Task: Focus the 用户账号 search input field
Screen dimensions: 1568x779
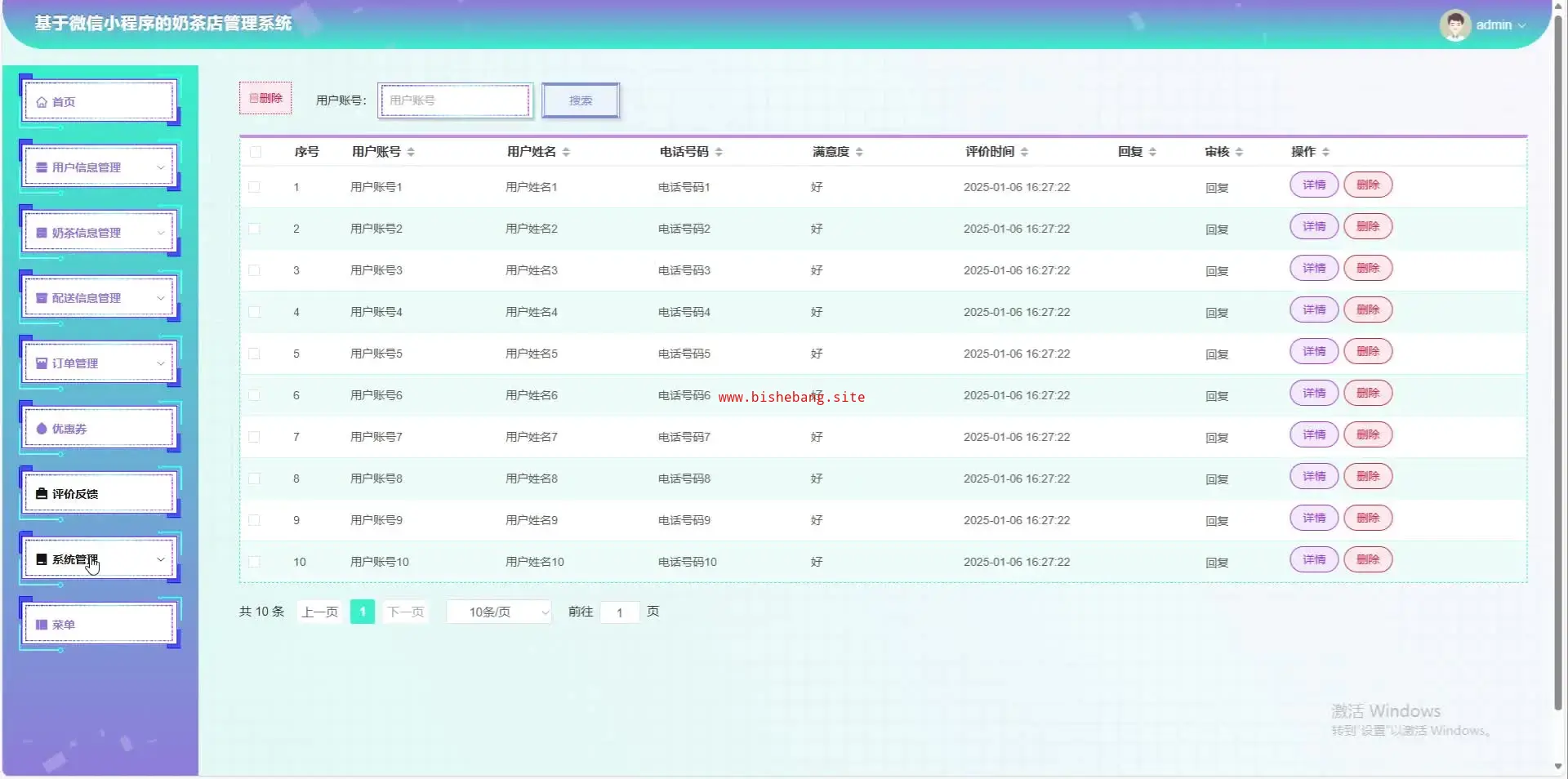Action: 455,100
